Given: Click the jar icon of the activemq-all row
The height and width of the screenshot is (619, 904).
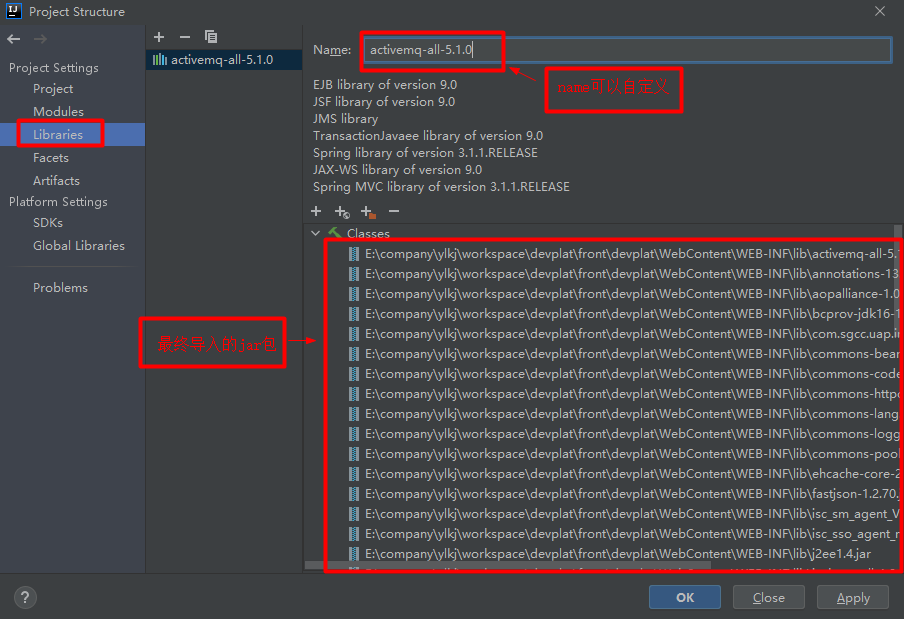Looking at the screenshot, I should click(354, 254).
